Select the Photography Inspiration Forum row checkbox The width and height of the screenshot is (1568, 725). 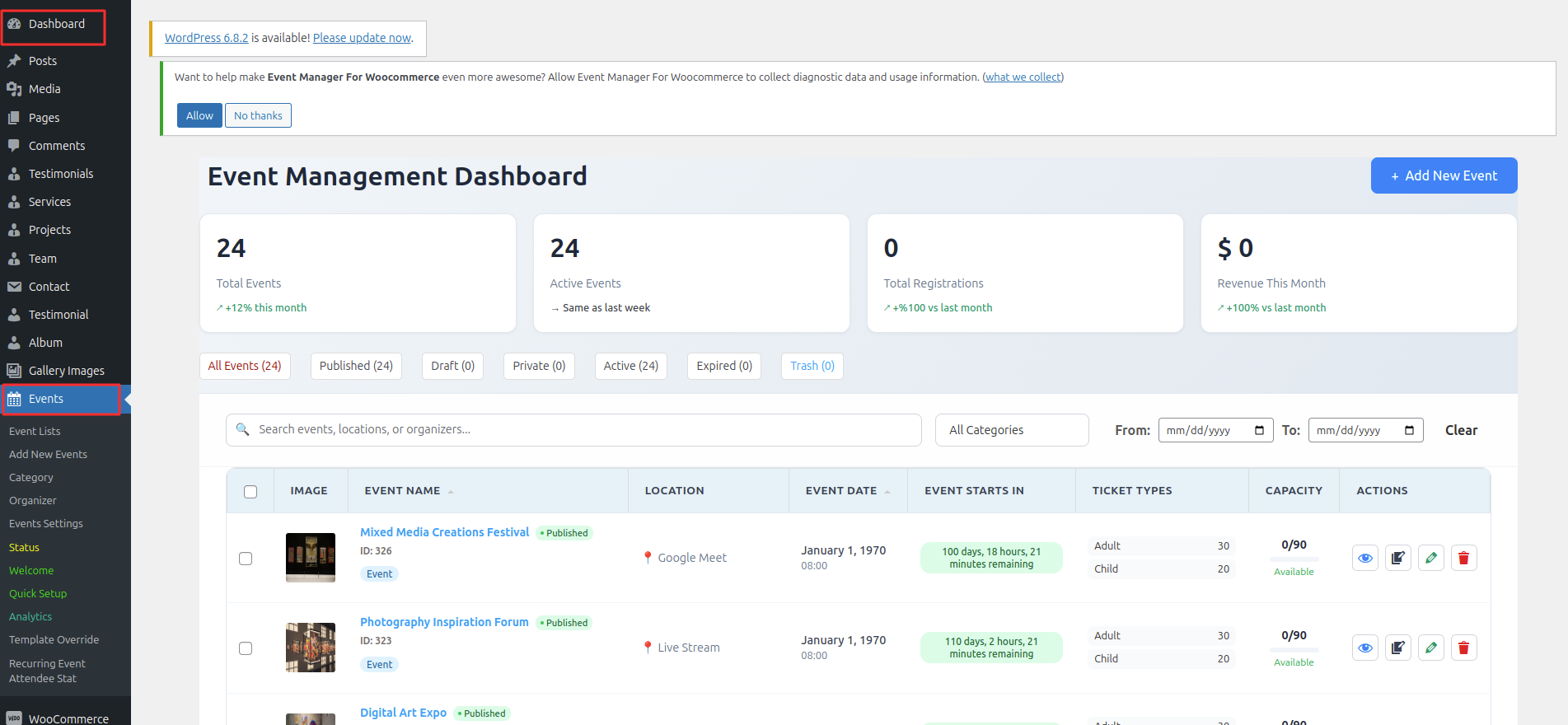pyautogui.click(x=246, y=648)
